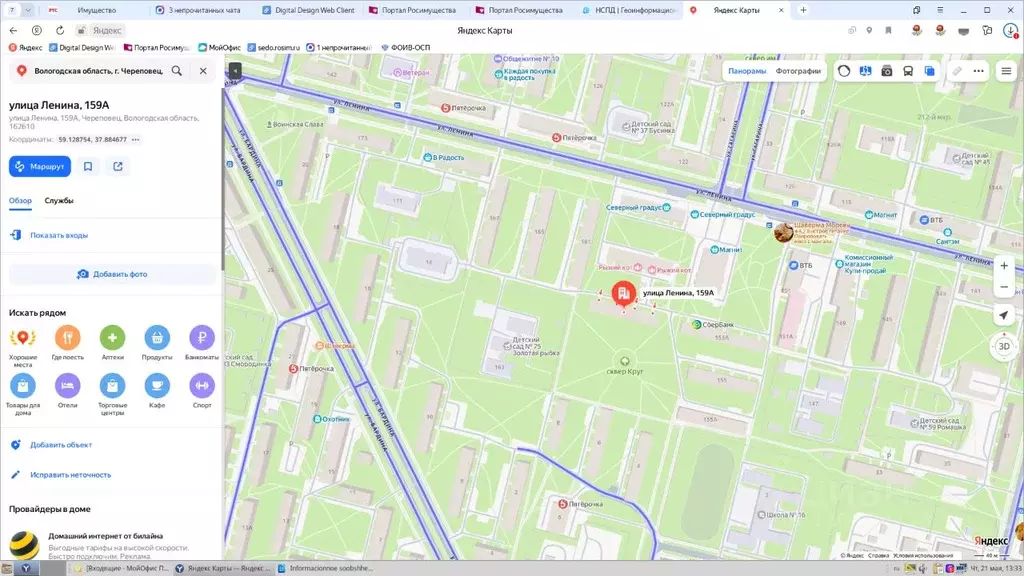Toggle 3D map view
The width and height of the screenshot is (1024, 576).
(x=1004, y=346)
